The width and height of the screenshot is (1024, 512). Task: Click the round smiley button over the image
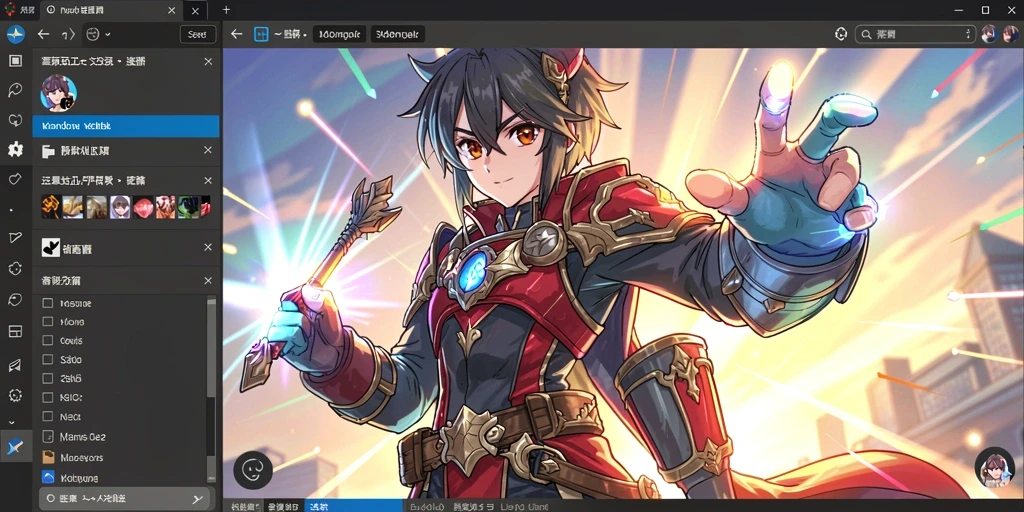coord(253,470)
